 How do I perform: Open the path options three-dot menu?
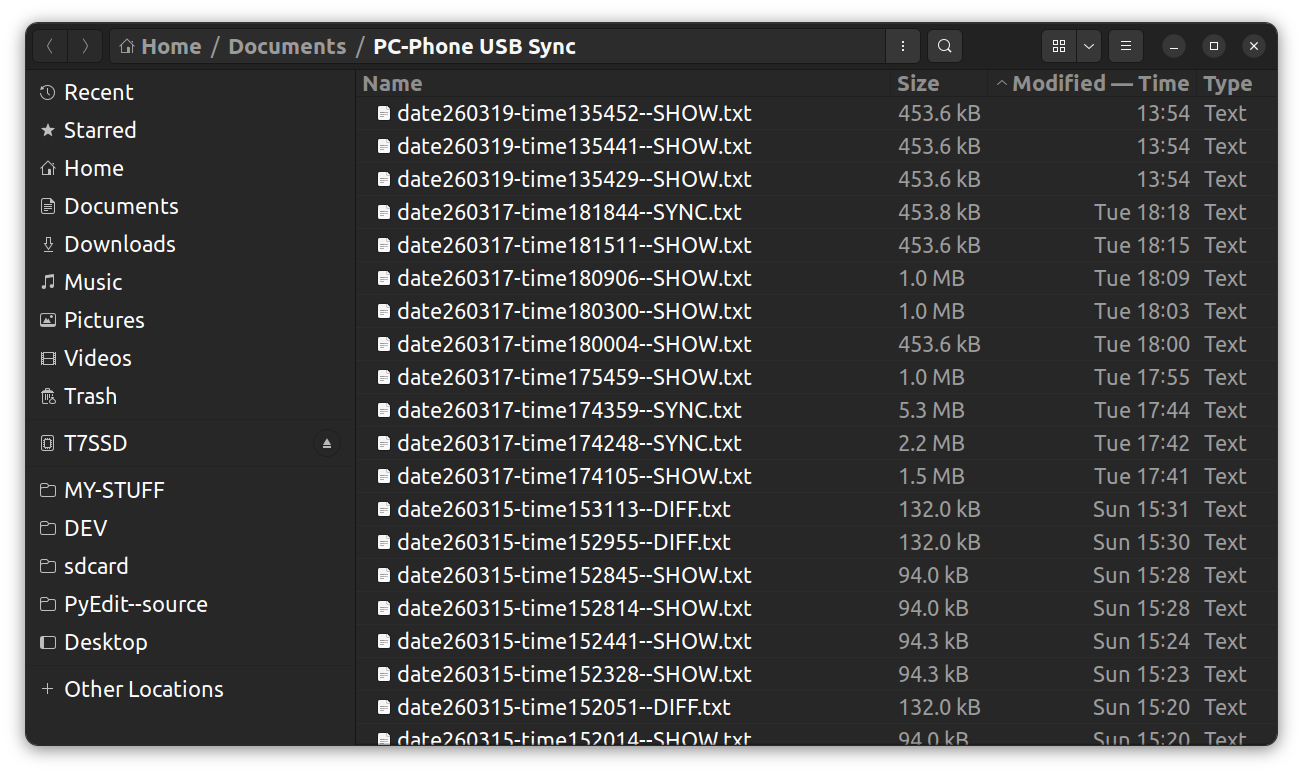[x=903, y=46]
